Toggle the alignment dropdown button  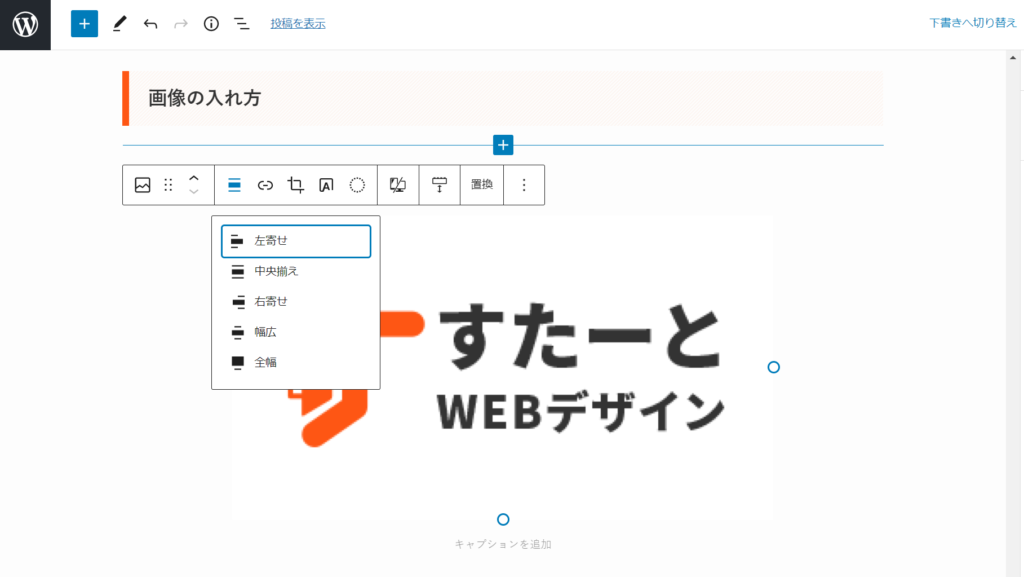point(234,185)
